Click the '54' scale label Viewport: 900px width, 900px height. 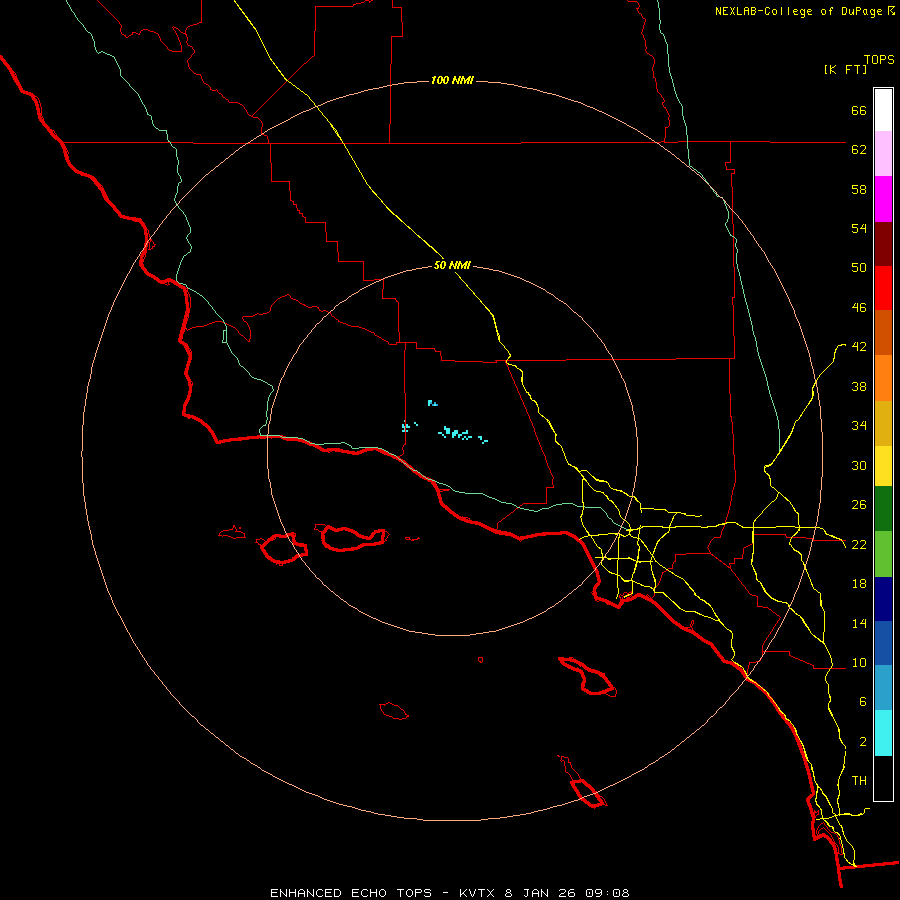[859, 228]
